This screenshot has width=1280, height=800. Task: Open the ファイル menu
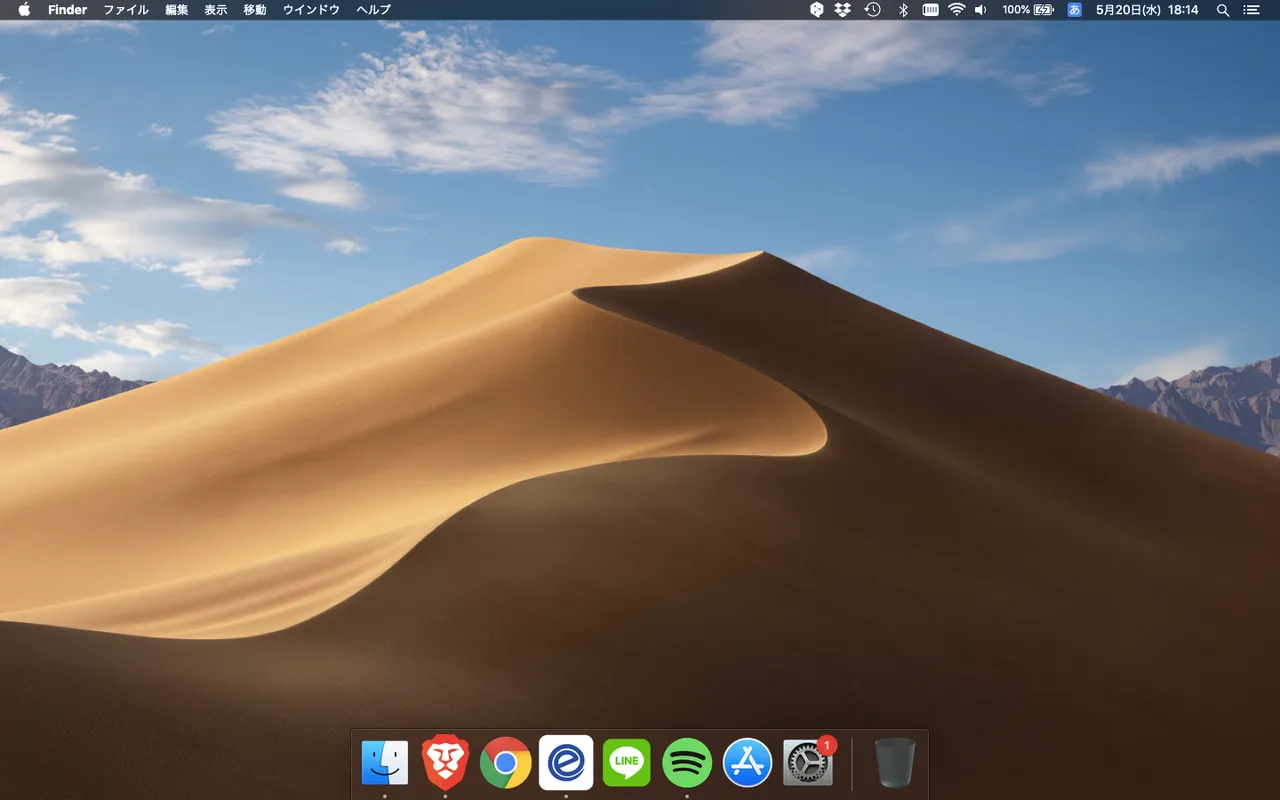click(126, 9)
